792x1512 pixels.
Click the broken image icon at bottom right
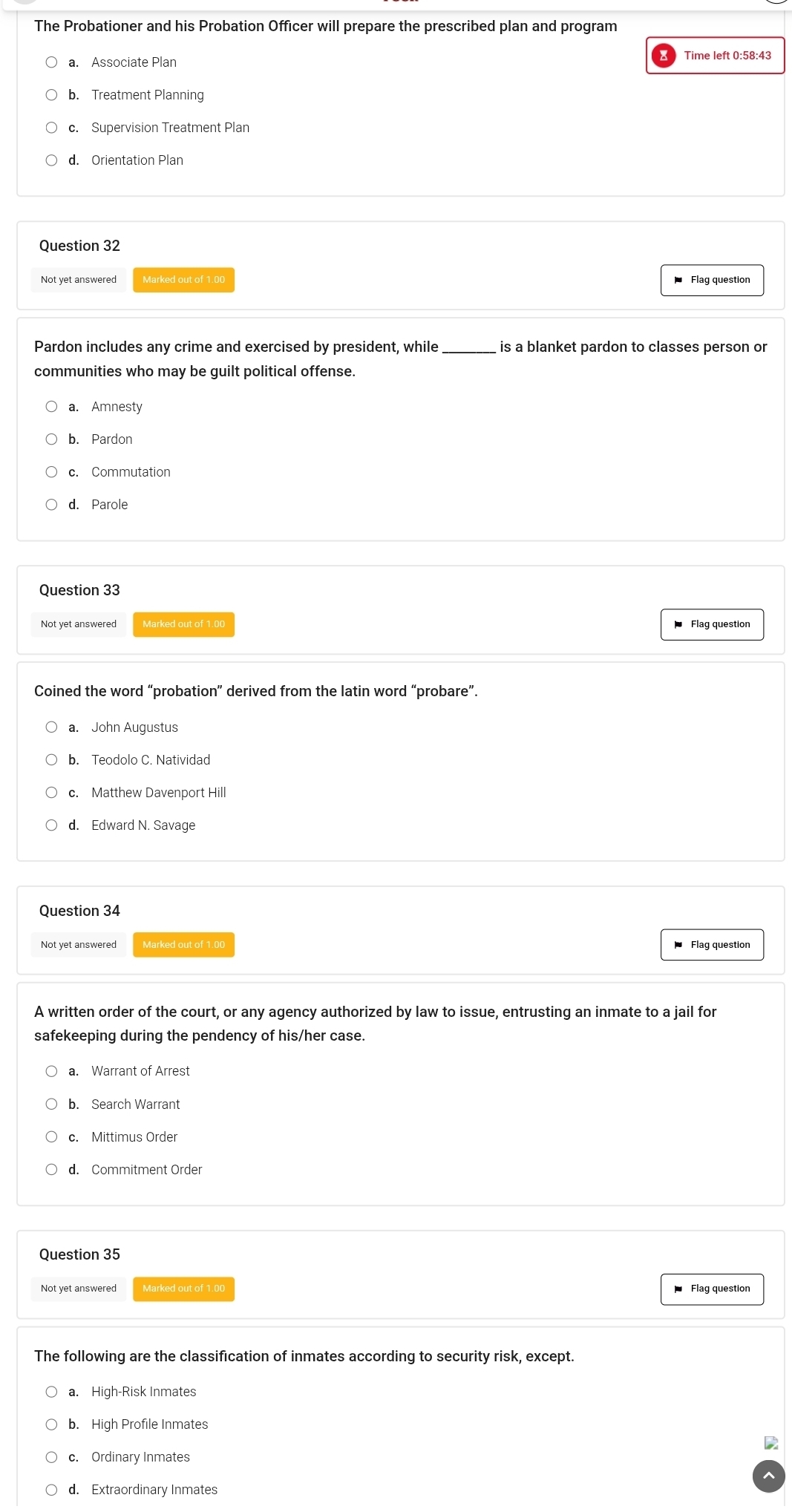[x=771, y=1442]
